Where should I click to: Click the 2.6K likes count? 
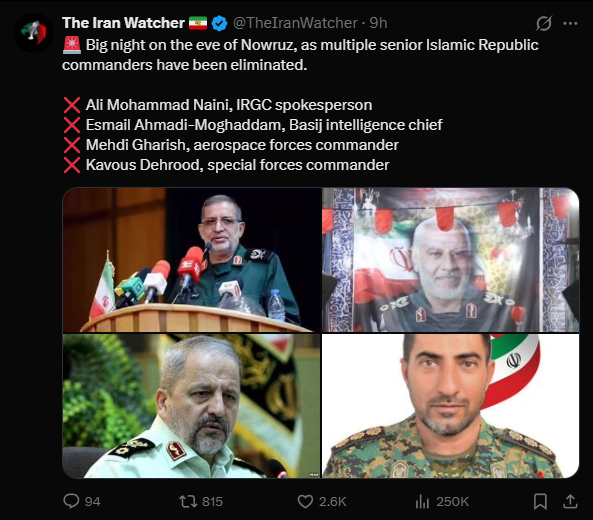pyautogui.click(x=332, y=501)
